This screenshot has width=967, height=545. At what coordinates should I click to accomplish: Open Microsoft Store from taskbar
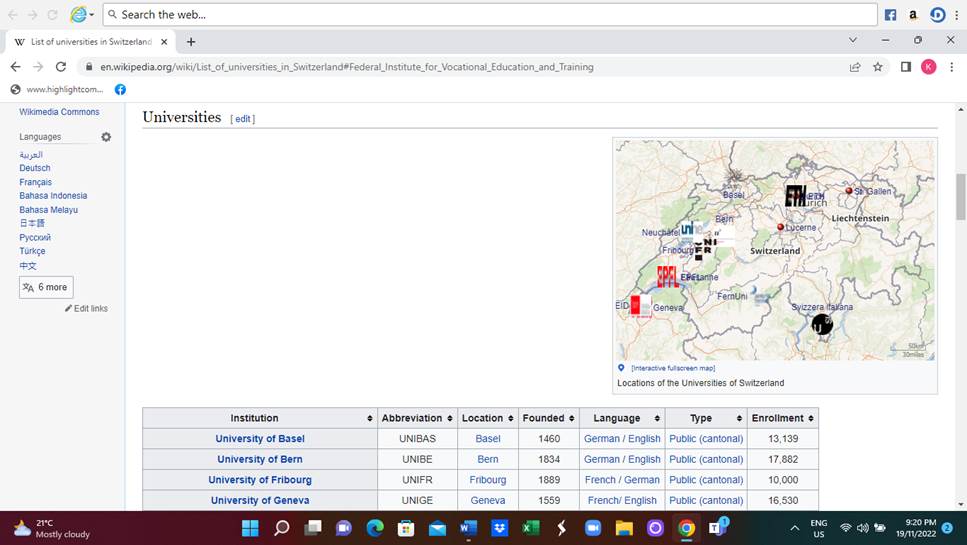click(x=406, y=528)
